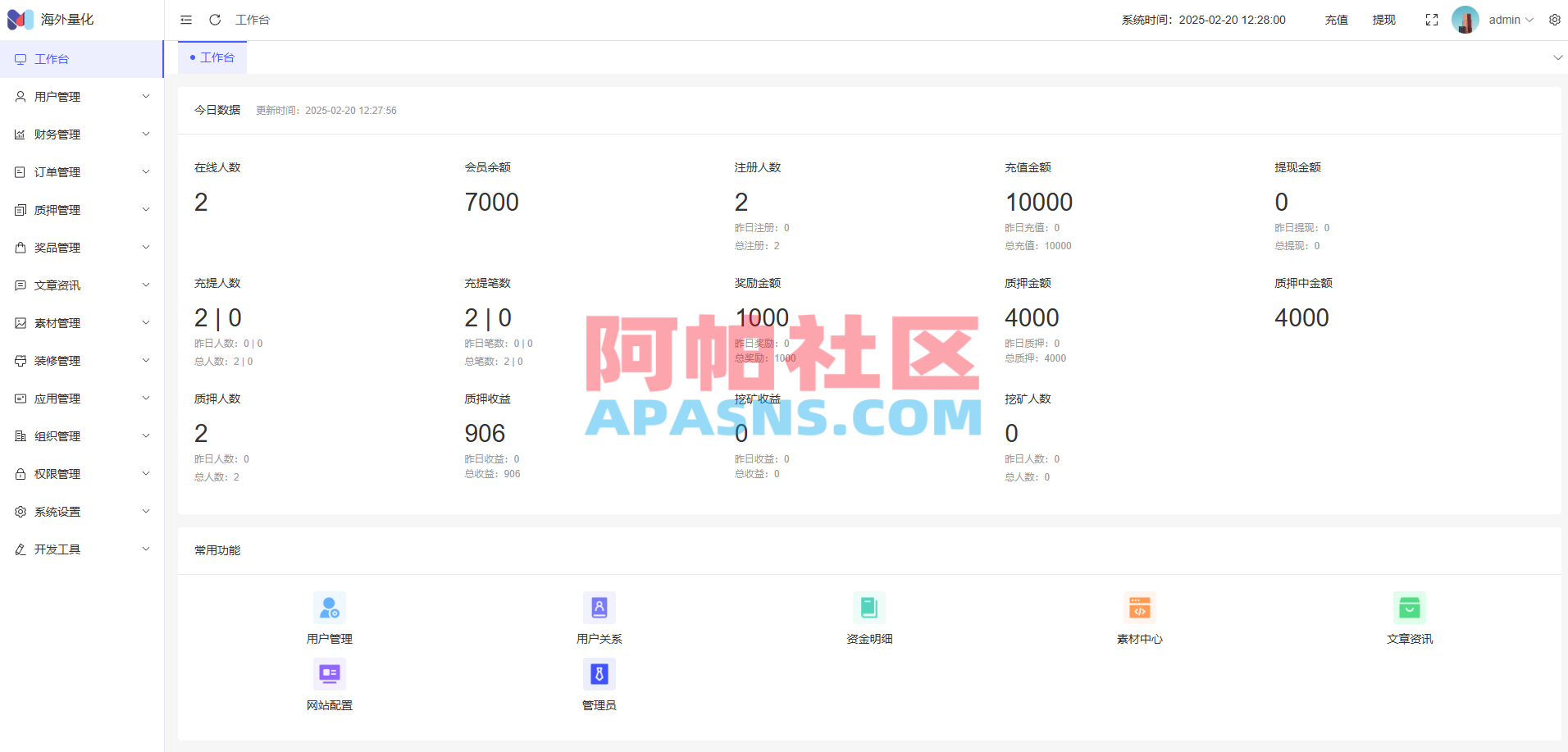Enter fullscreen using the expand icon
The height and width of the screenshot is (752, 1568).
[x=1432, y=19]
